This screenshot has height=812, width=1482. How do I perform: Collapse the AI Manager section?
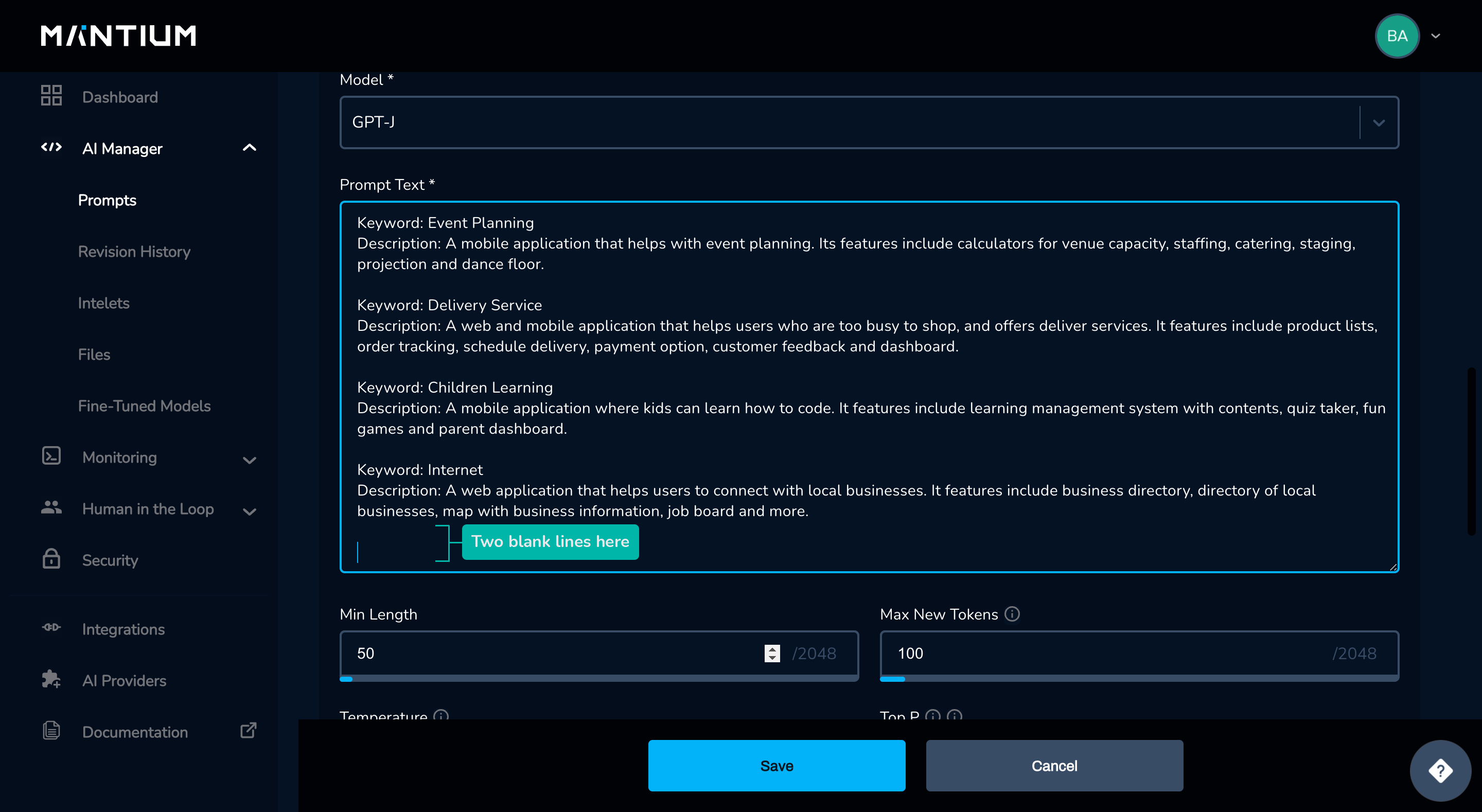249,148
